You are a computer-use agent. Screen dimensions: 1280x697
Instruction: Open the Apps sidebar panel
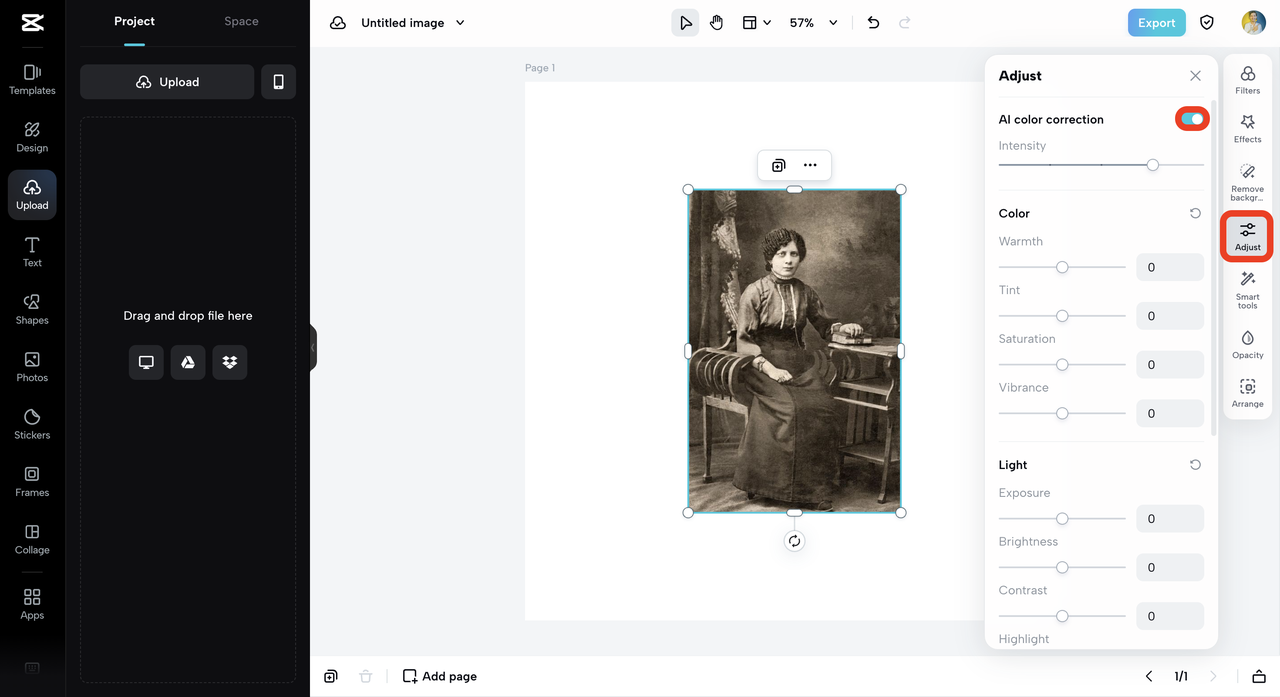tap(32, 604)
